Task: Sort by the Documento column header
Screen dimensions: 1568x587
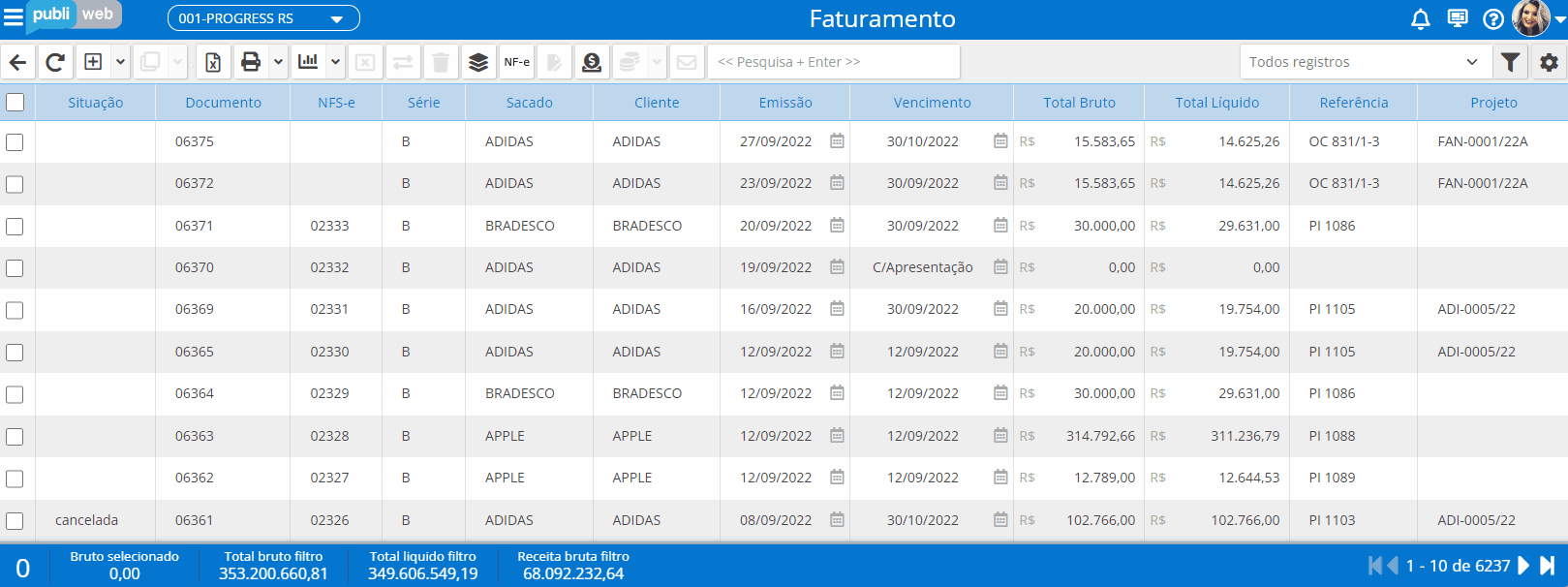Action: (224, 103)
